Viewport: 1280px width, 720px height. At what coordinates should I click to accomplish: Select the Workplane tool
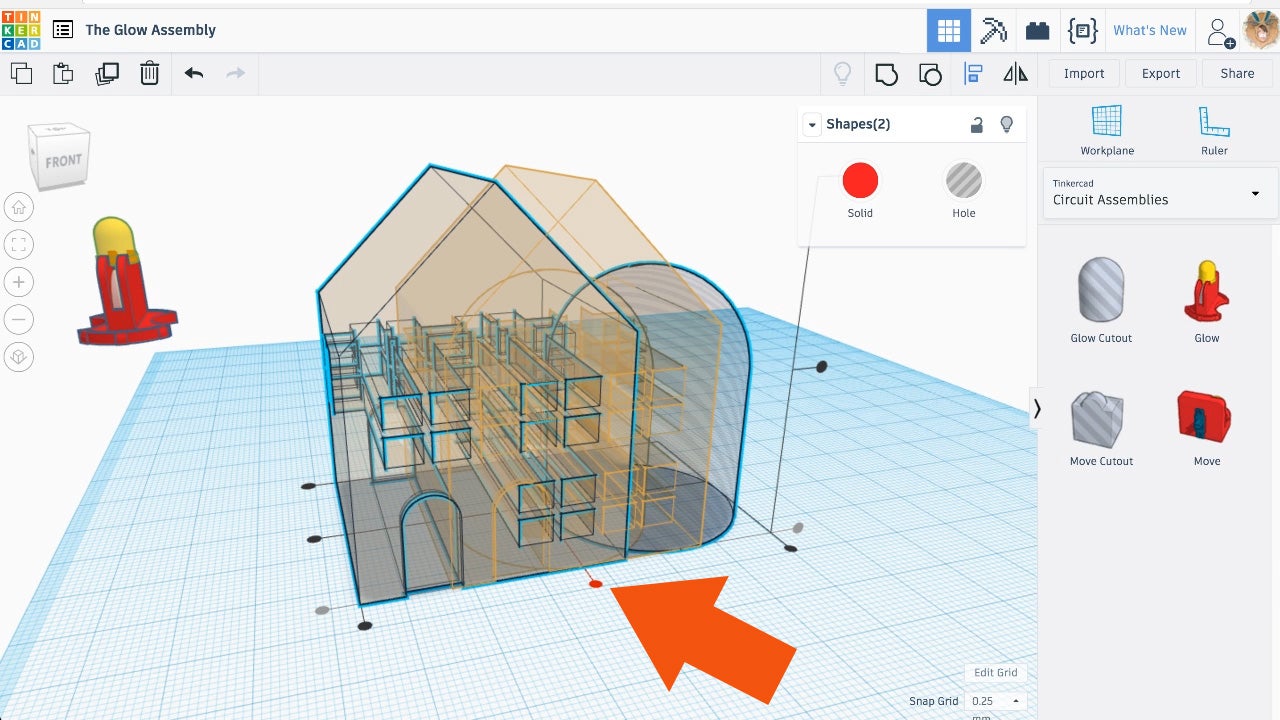1107,130
